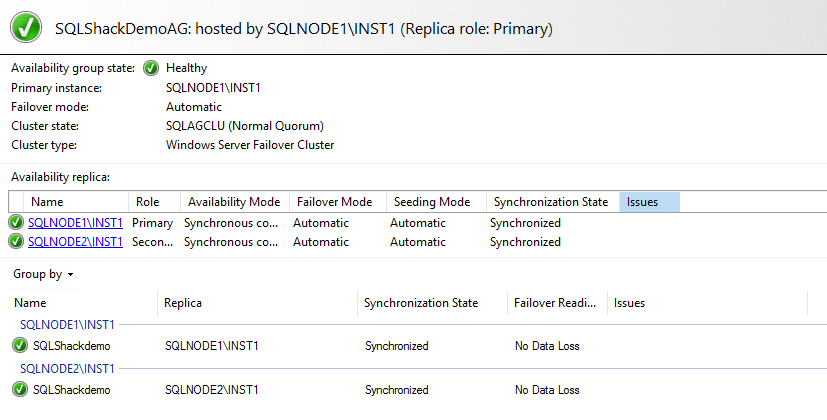Open the SQLNODE2\INST1 replica link
The image size is (827, 420).
[x=75, y=241]
